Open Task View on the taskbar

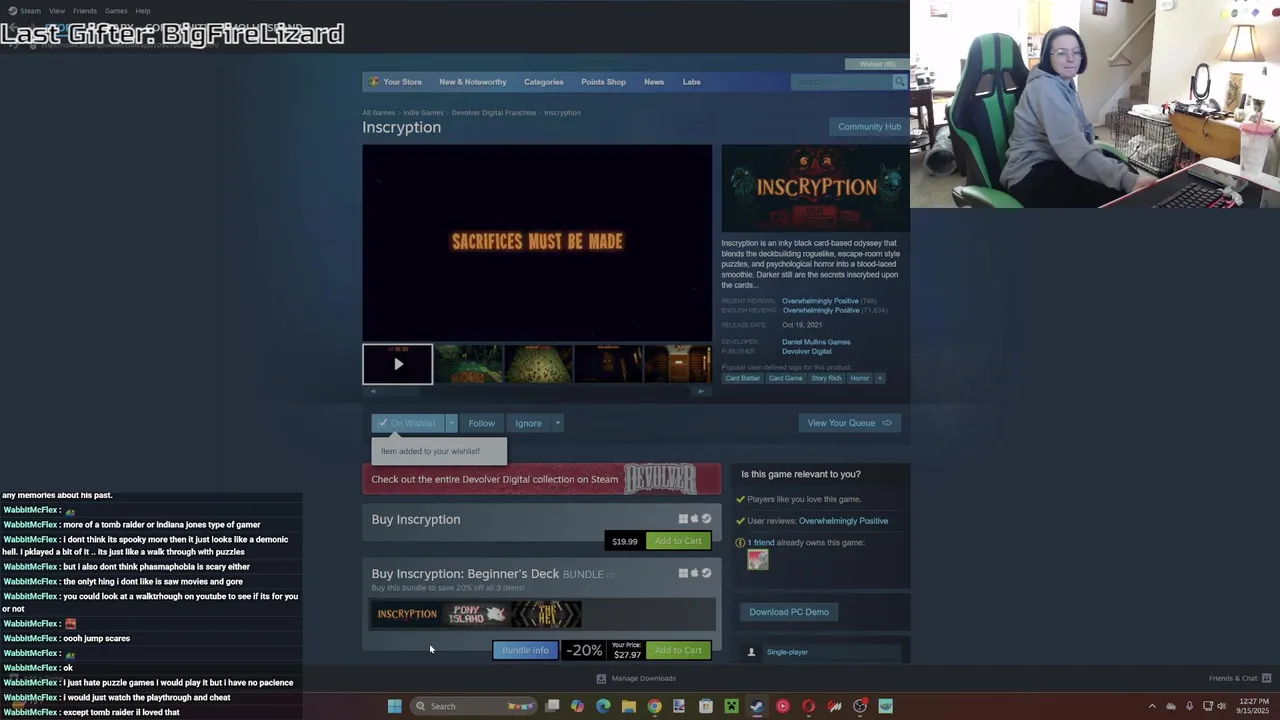(552, 706)
